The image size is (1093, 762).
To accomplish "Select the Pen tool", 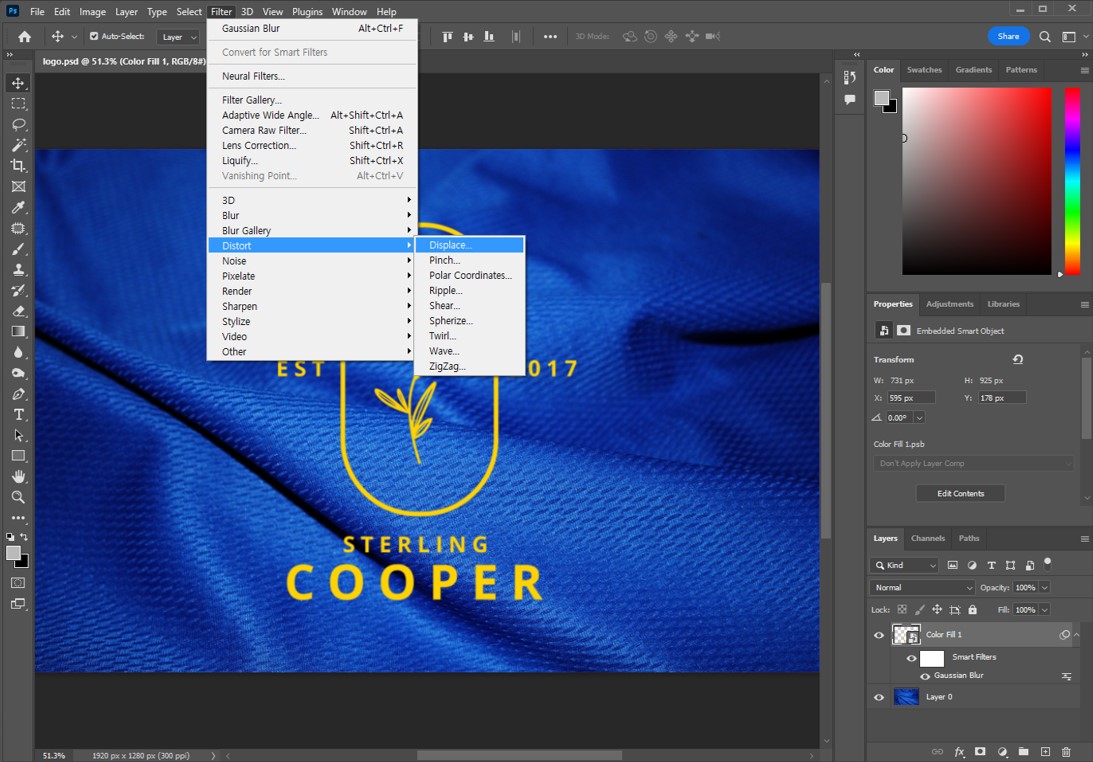I will coord(18,394).
